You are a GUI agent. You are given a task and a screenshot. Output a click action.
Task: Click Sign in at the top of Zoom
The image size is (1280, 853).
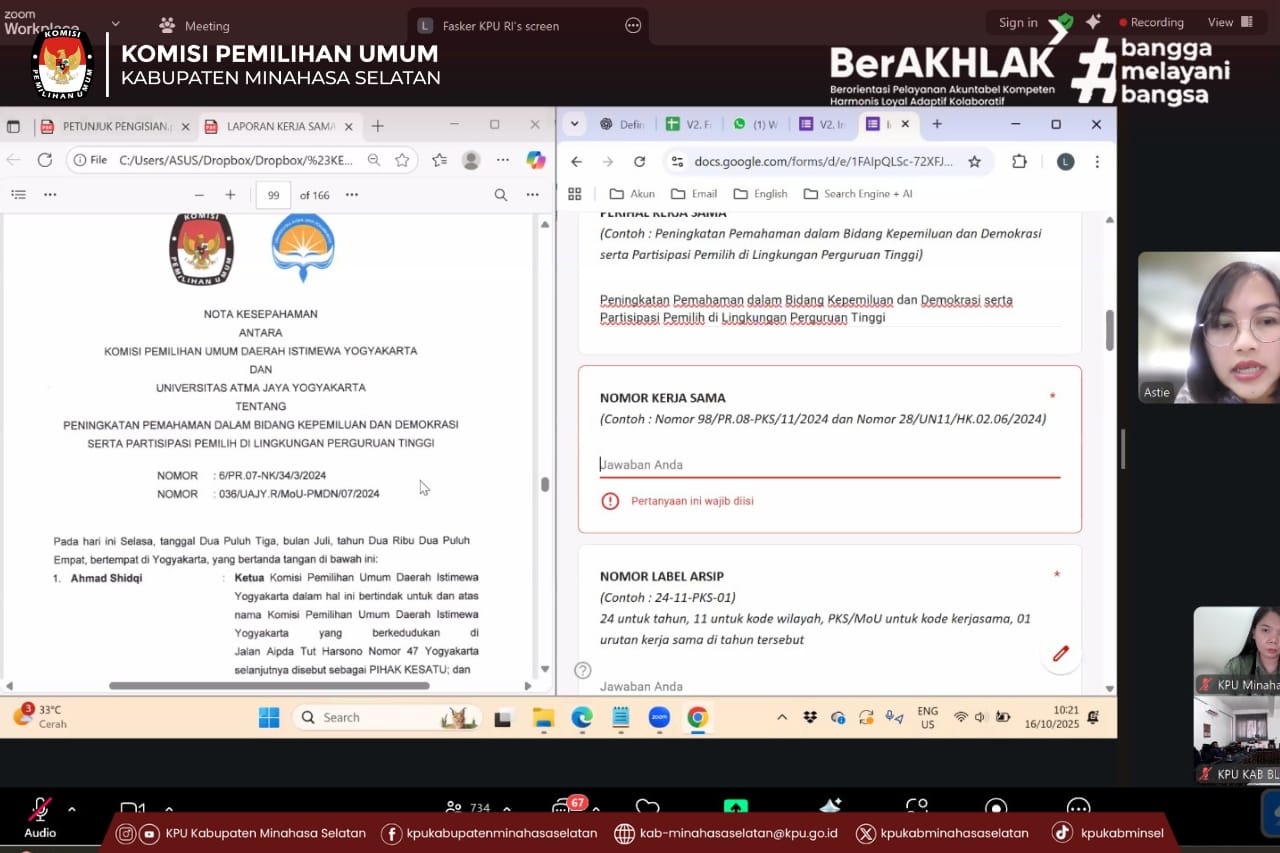click(1018, 22)
